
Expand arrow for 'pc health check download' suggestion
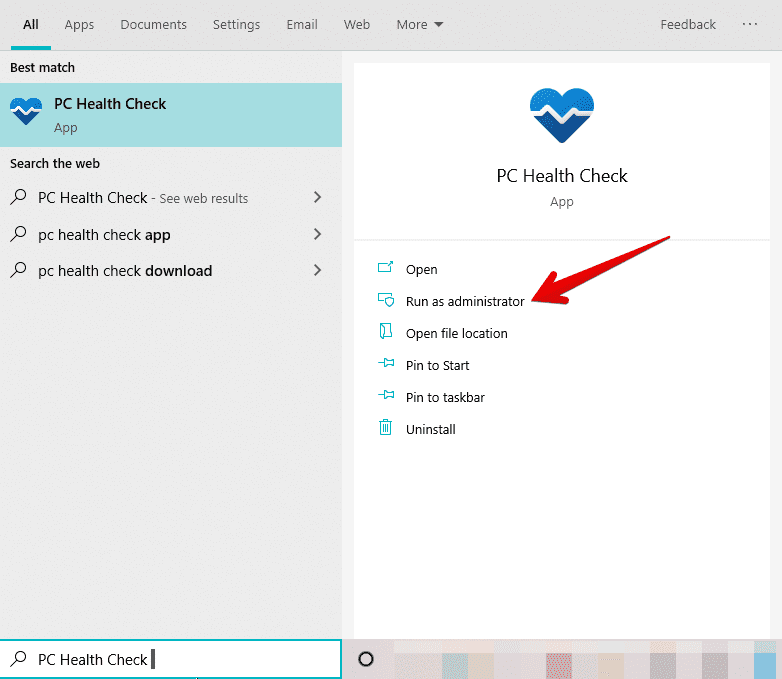click(x=318, y=270)
